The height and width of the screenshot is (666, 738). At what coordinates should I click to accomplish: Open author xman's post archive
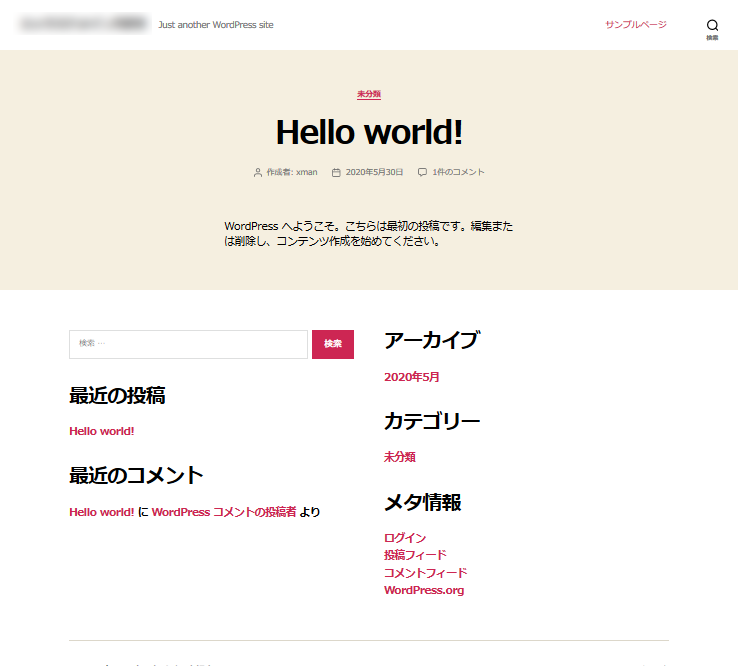[x=306, y=172]
